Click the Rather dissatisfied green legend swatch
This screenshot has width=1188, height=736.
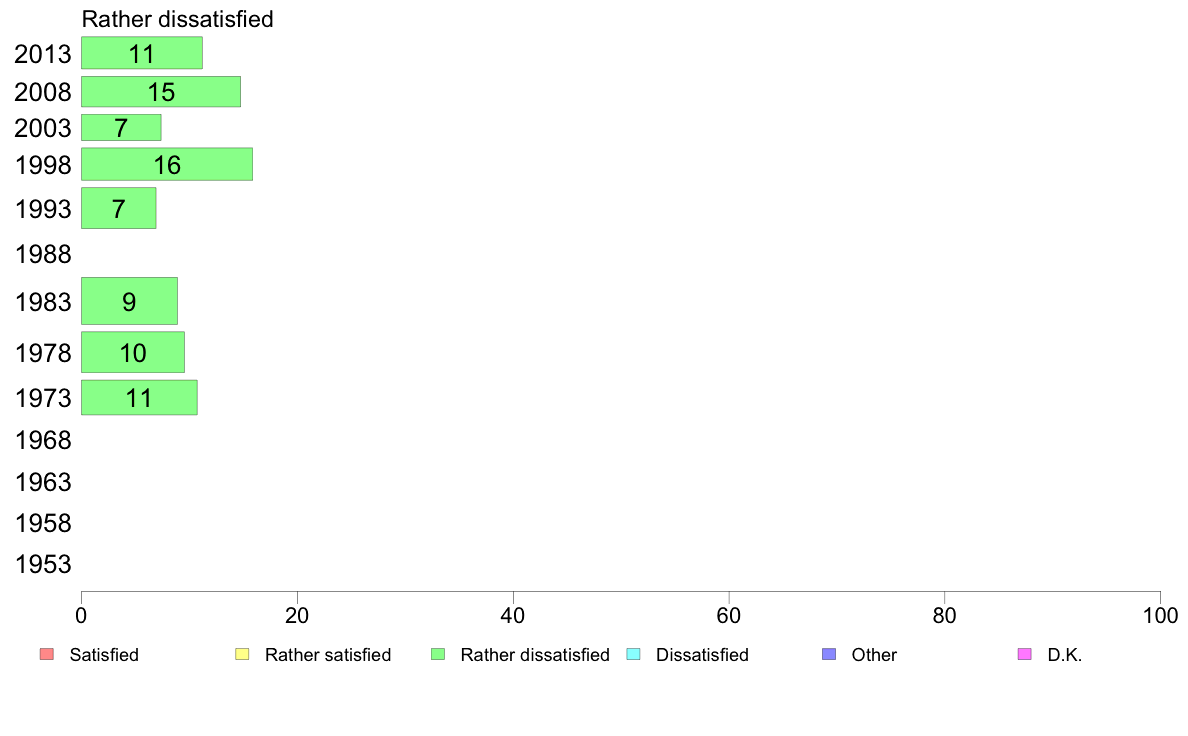(438, 654)
